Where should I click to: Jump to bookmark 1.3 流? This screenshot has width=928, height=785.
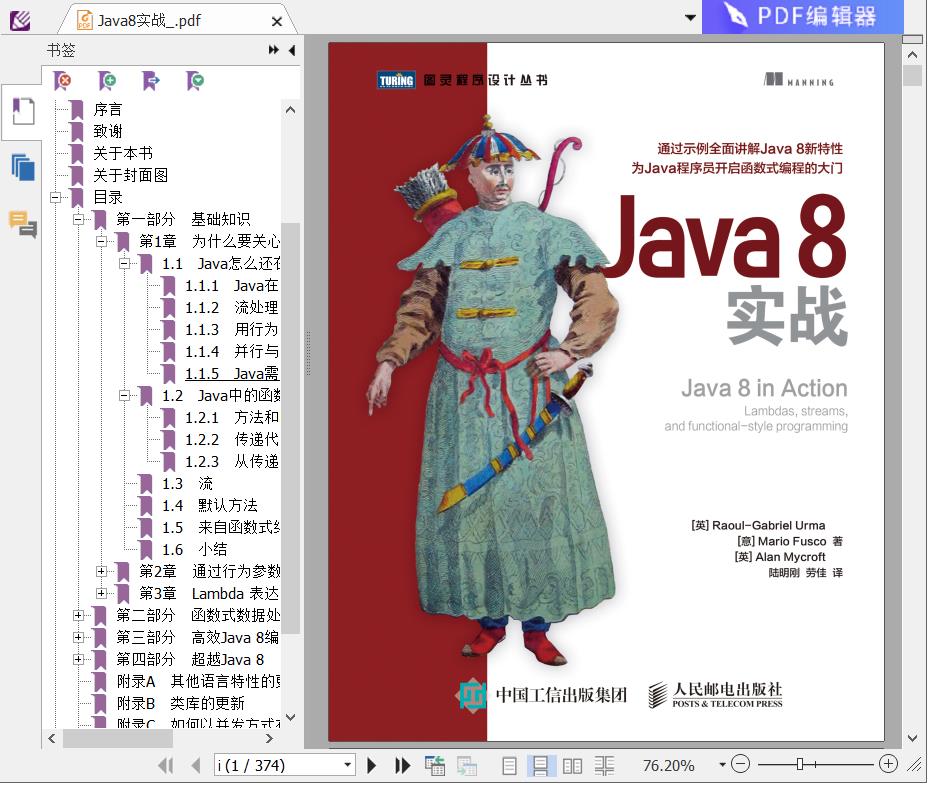(x=187, y=484)
